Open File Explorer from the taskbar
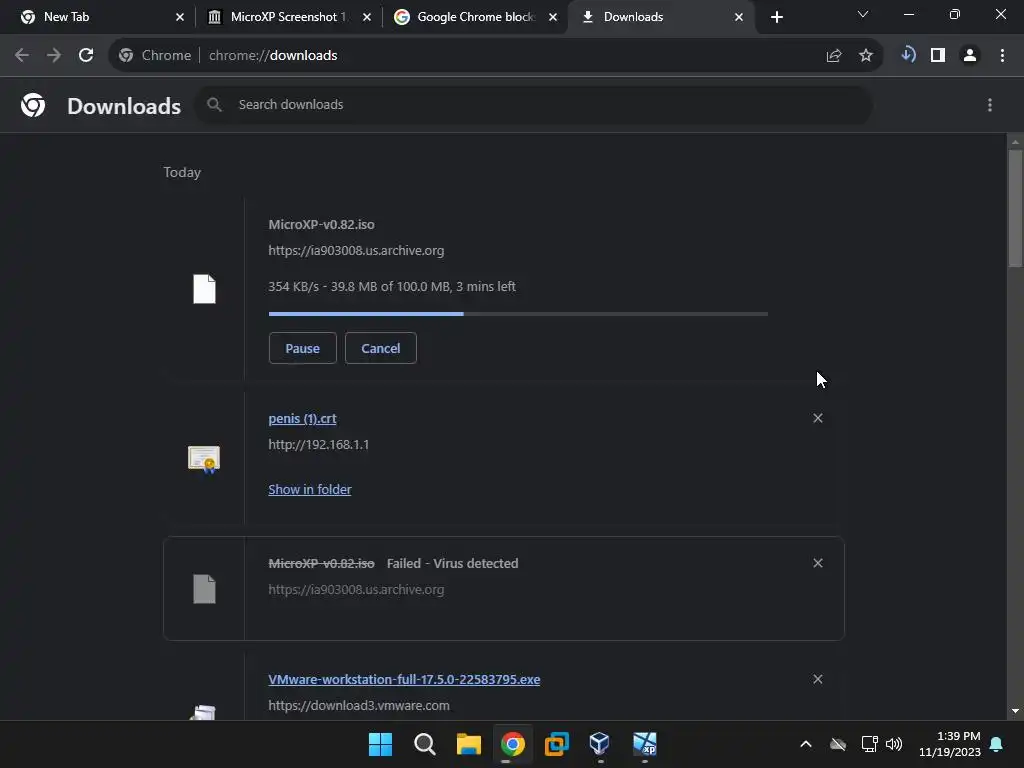Image resolution: width=1024 pixels, height=768 pixels. click(x=468, y=744)
